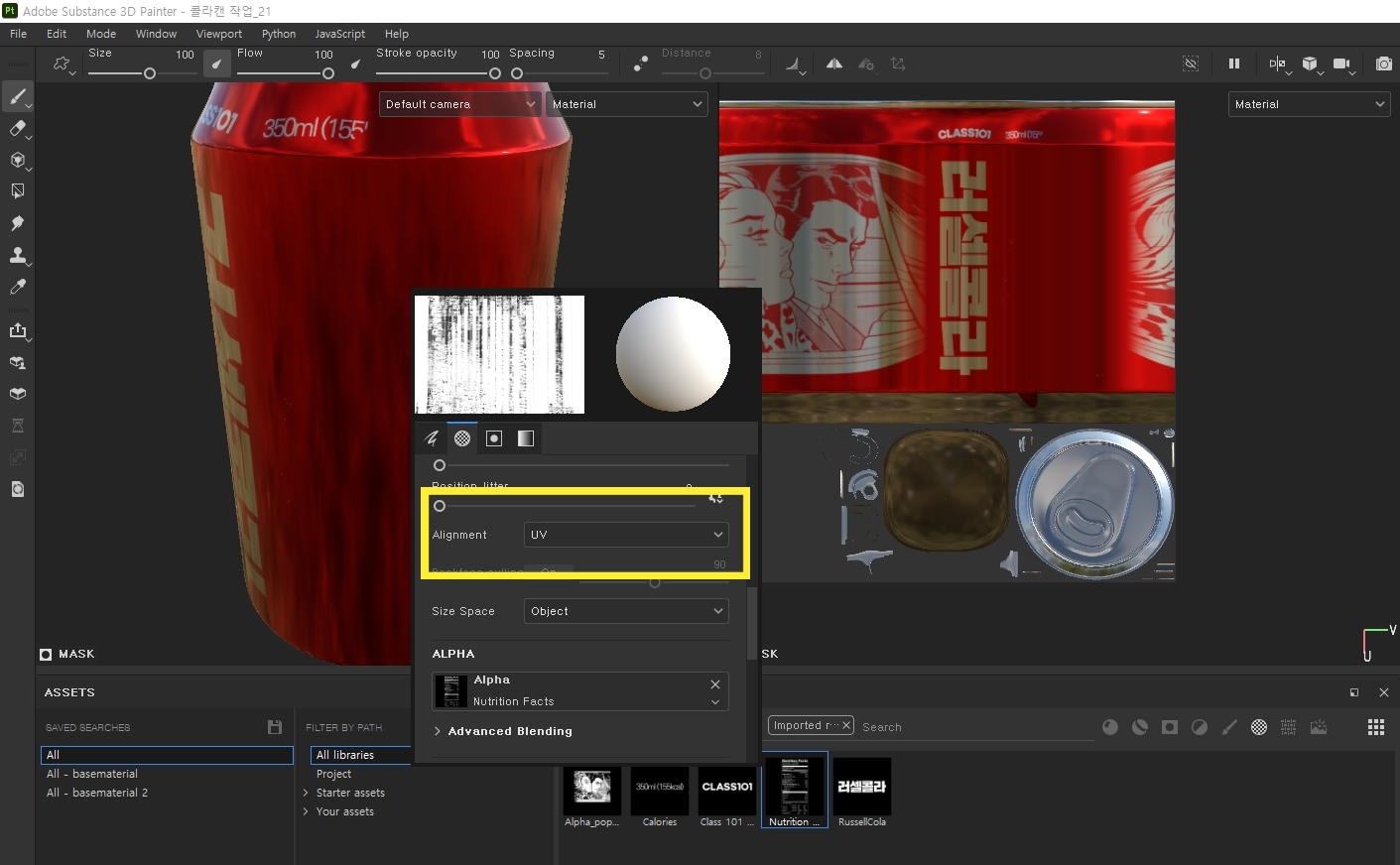Image resolution: width=1400 pixels, height=865 pixels.
Task: Filter assets by smart materials icon
Action: tap(1140, 727)
